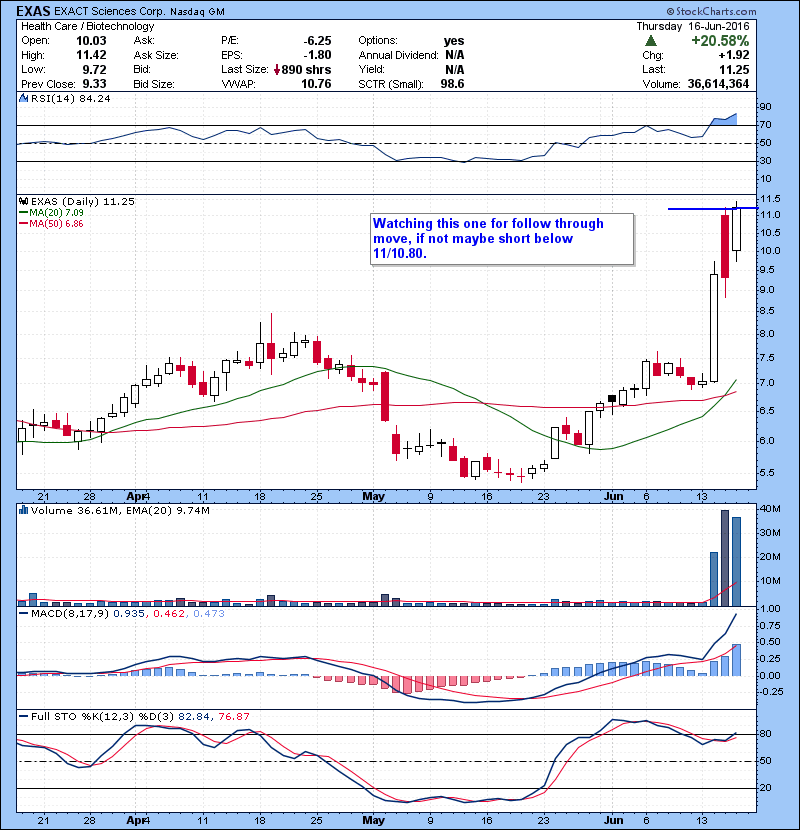Click the tallest dark volume bar

click(725, 558)
